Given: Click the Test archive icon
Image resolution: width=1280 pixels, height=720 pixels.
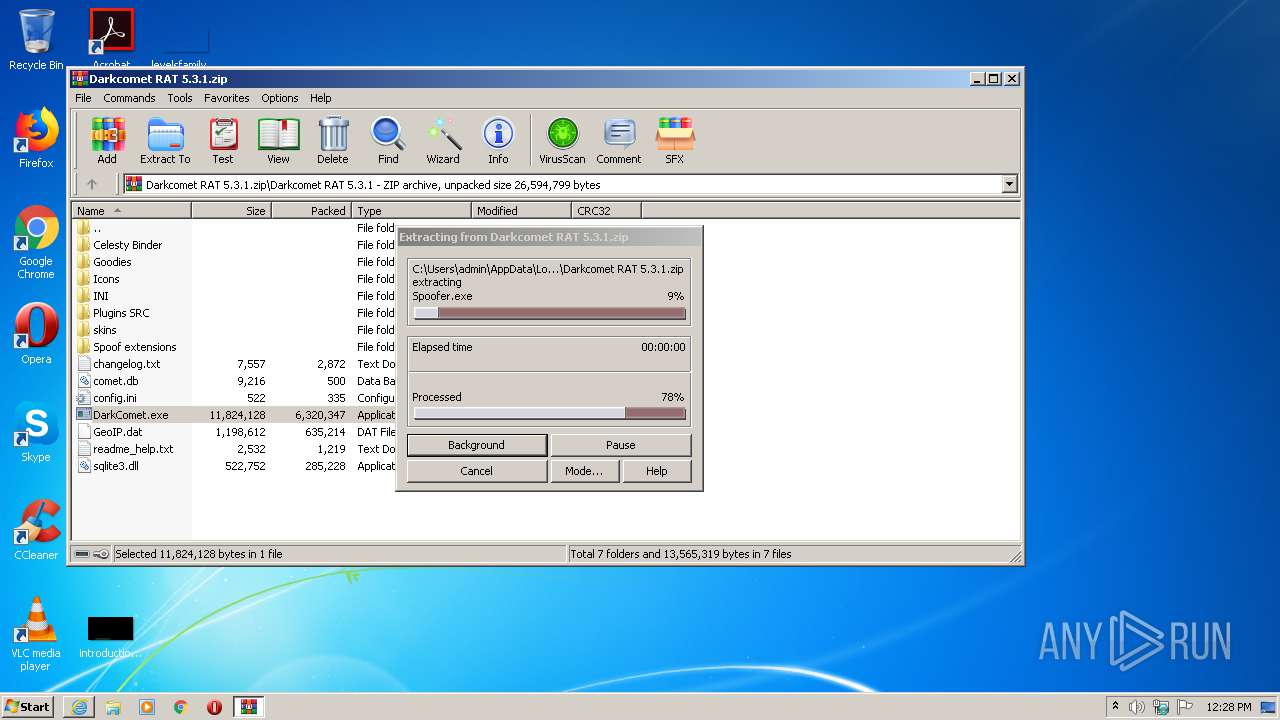Looking at the screenshot, I should pos(223,141).
